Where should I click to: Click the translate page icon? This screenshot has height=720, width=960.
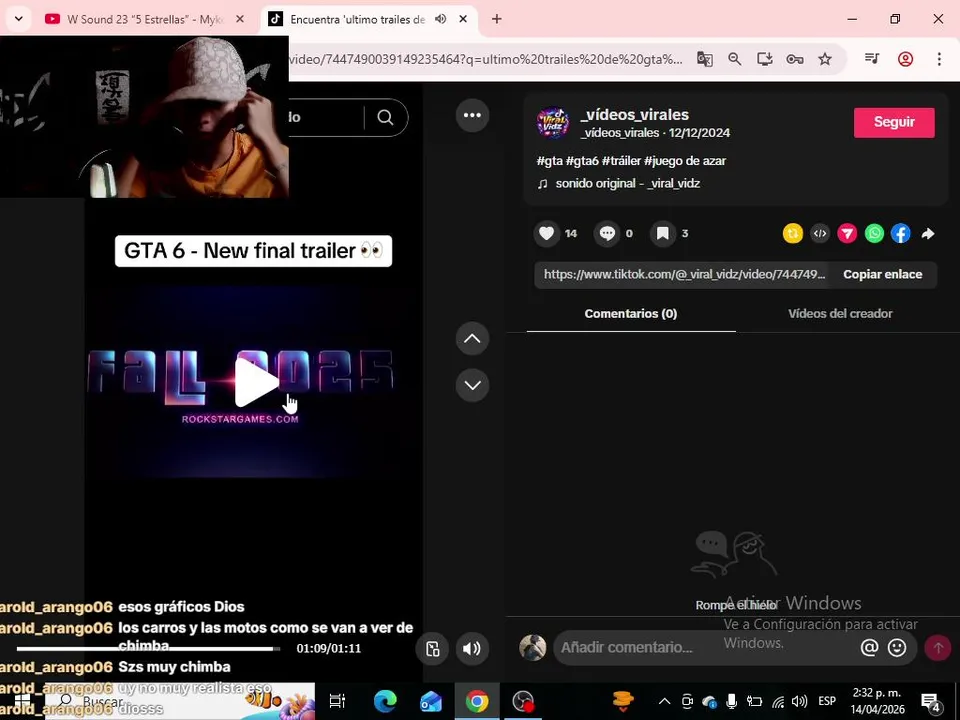click(705, 59)
